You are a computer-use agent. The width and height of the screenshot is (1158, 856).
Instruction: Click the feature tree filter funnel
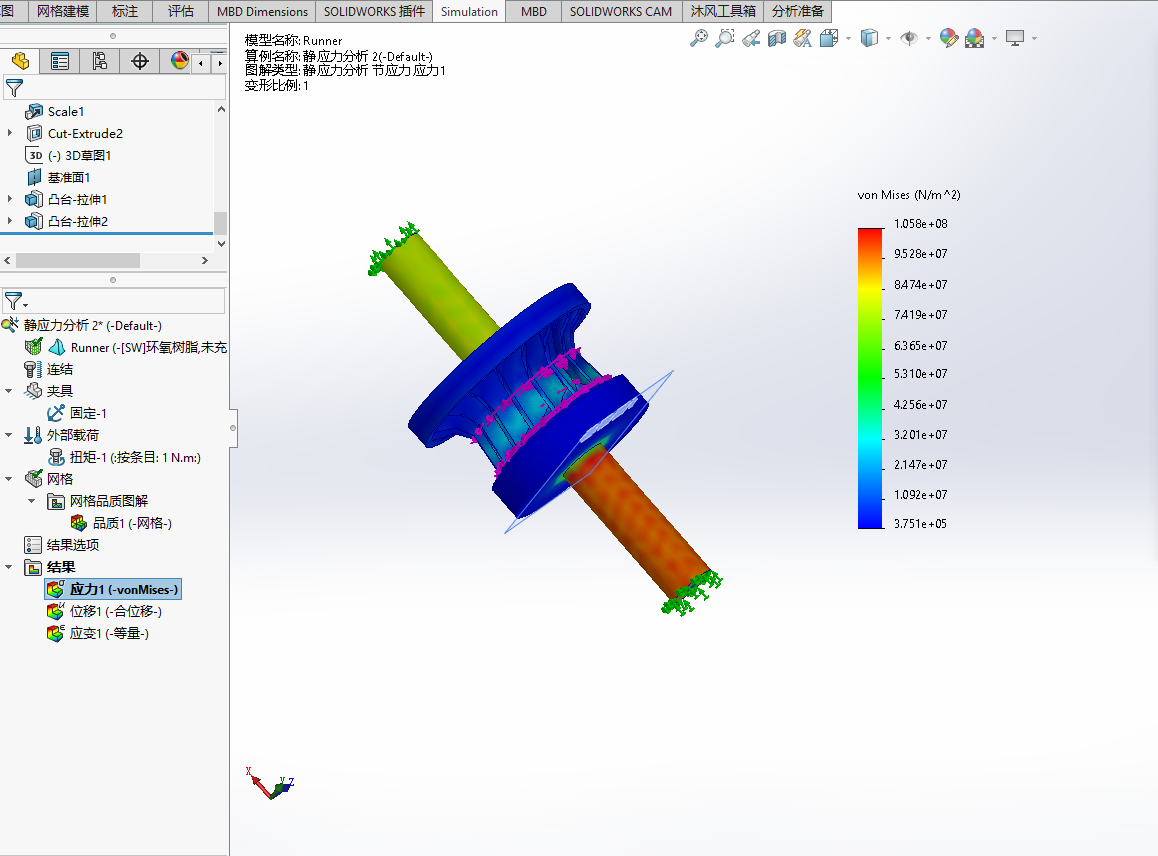[x=14, y=88]
